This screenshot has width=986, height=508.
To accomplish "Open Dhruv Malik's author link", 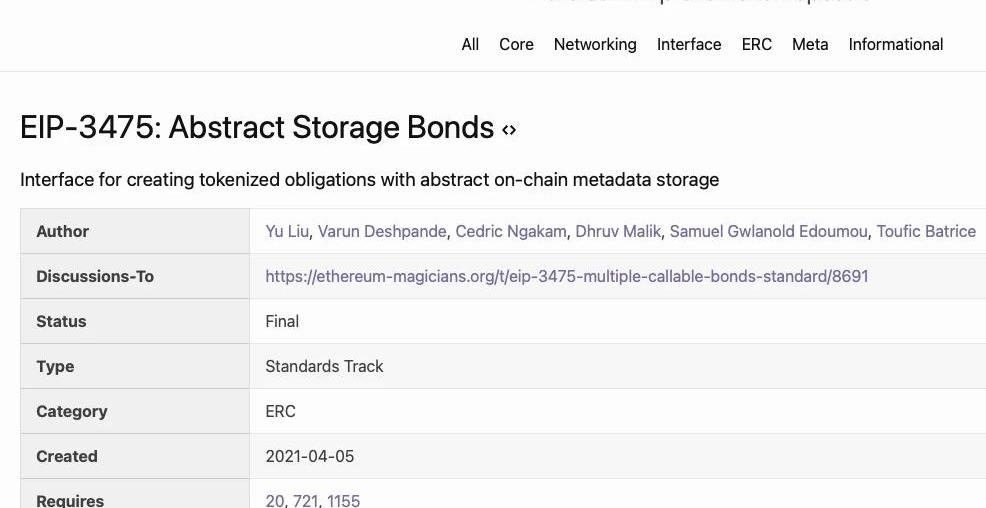I will [x=618, y=231].
